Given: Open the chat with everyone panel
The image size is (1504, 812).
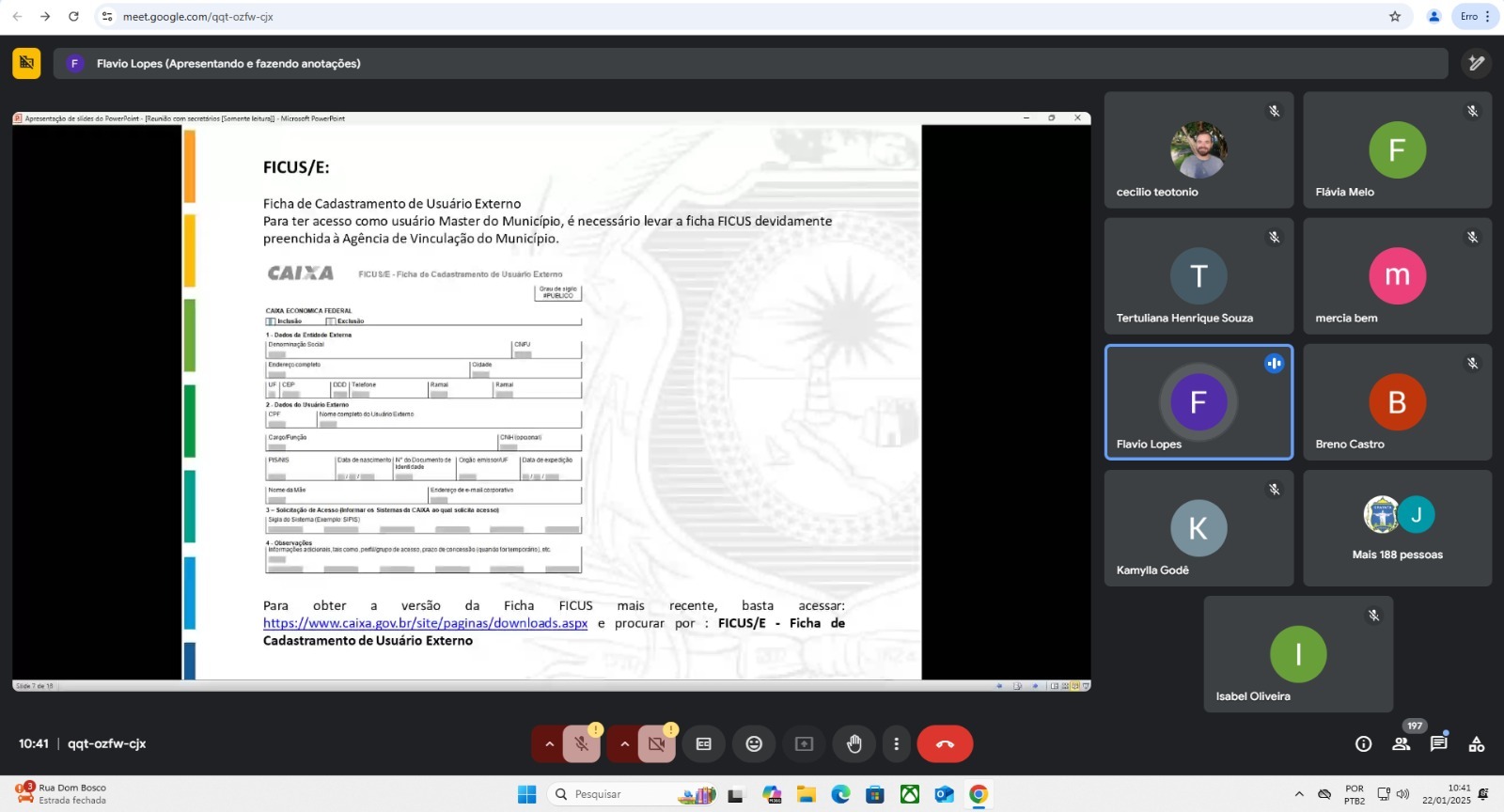Looking at the screenshot, I should click(x=1438, y=744).
